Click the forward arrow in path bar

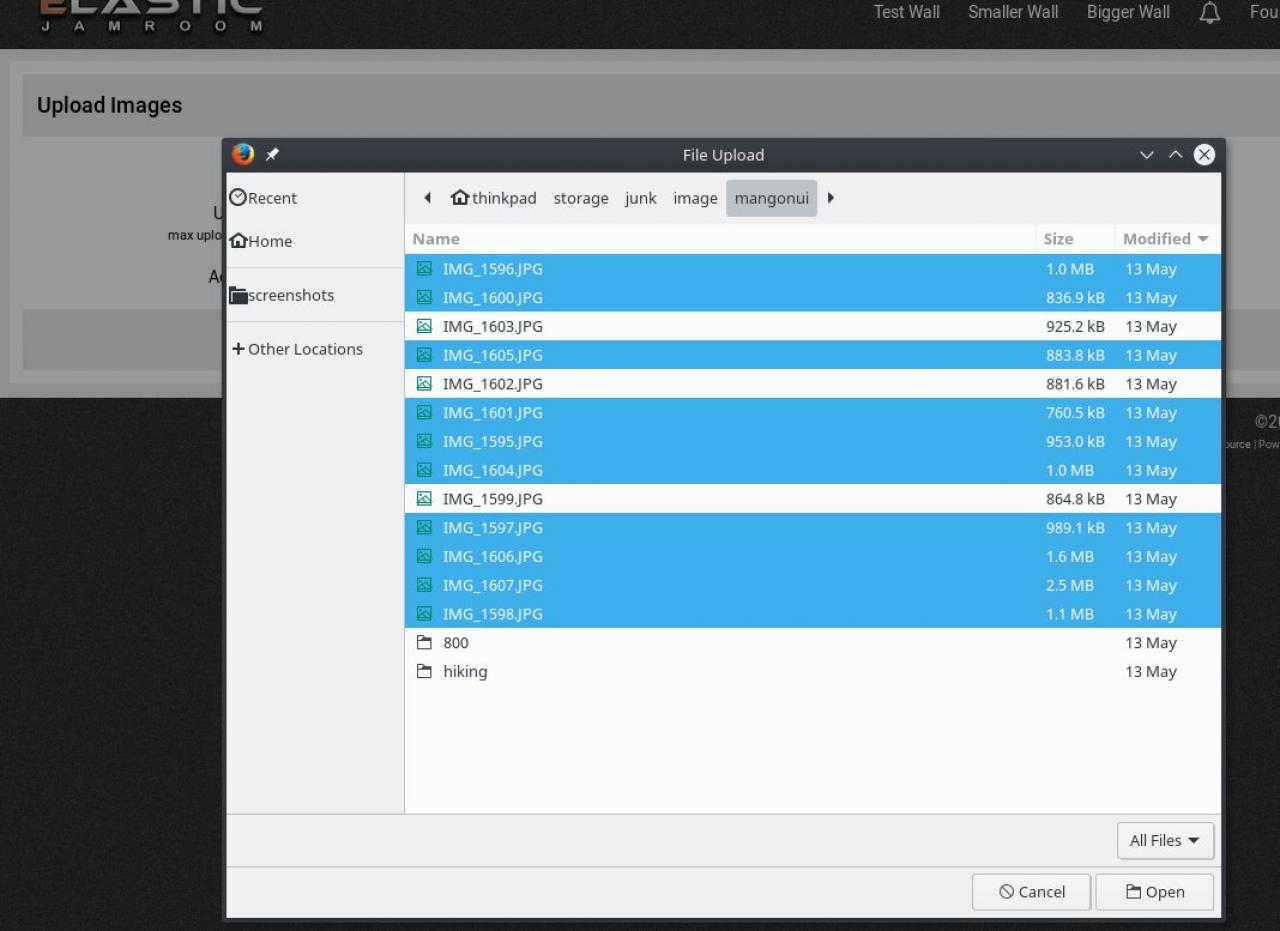(x=831, y=198)
